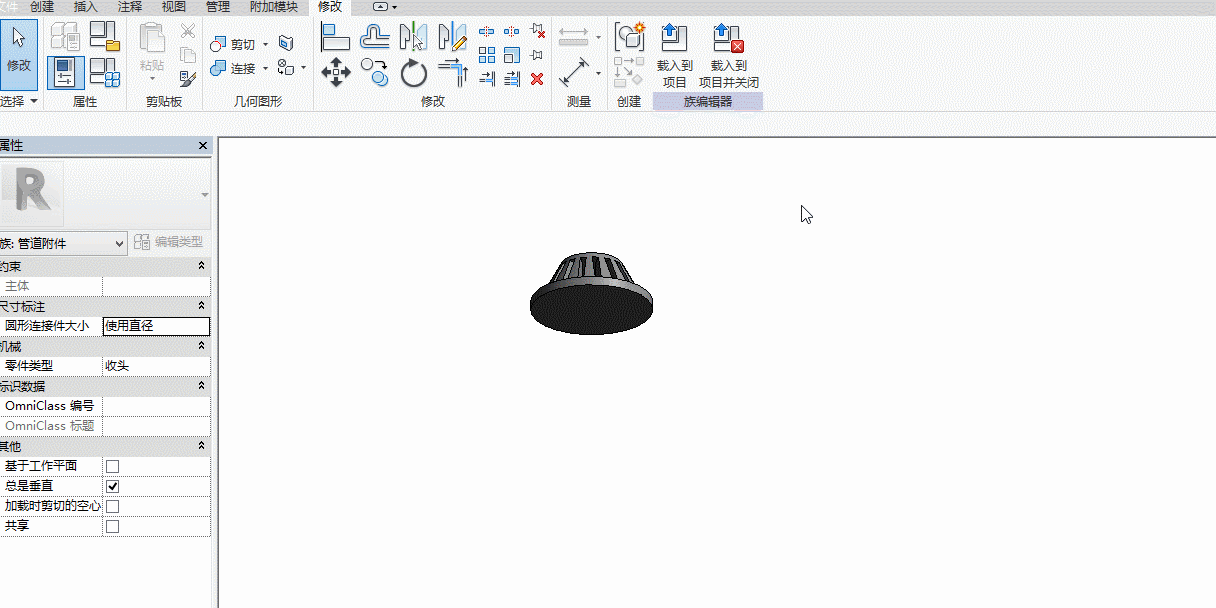The image size is (1216, 608).
Task: Collapse the 其他 section
Action: pos(201,446)
